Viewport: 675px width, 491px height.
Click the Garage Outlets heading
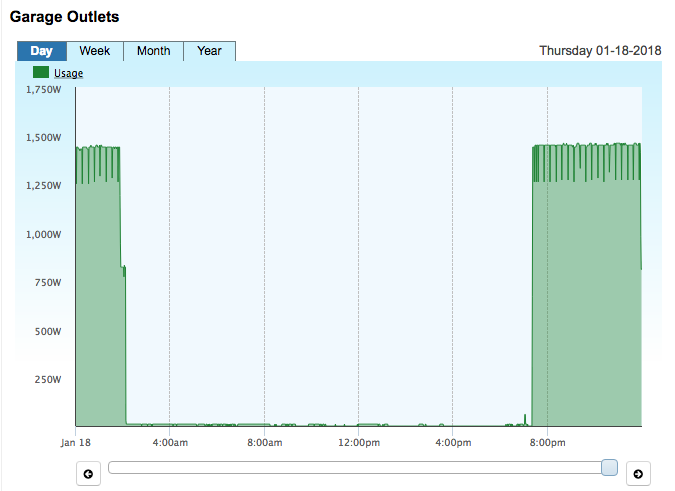65,17
